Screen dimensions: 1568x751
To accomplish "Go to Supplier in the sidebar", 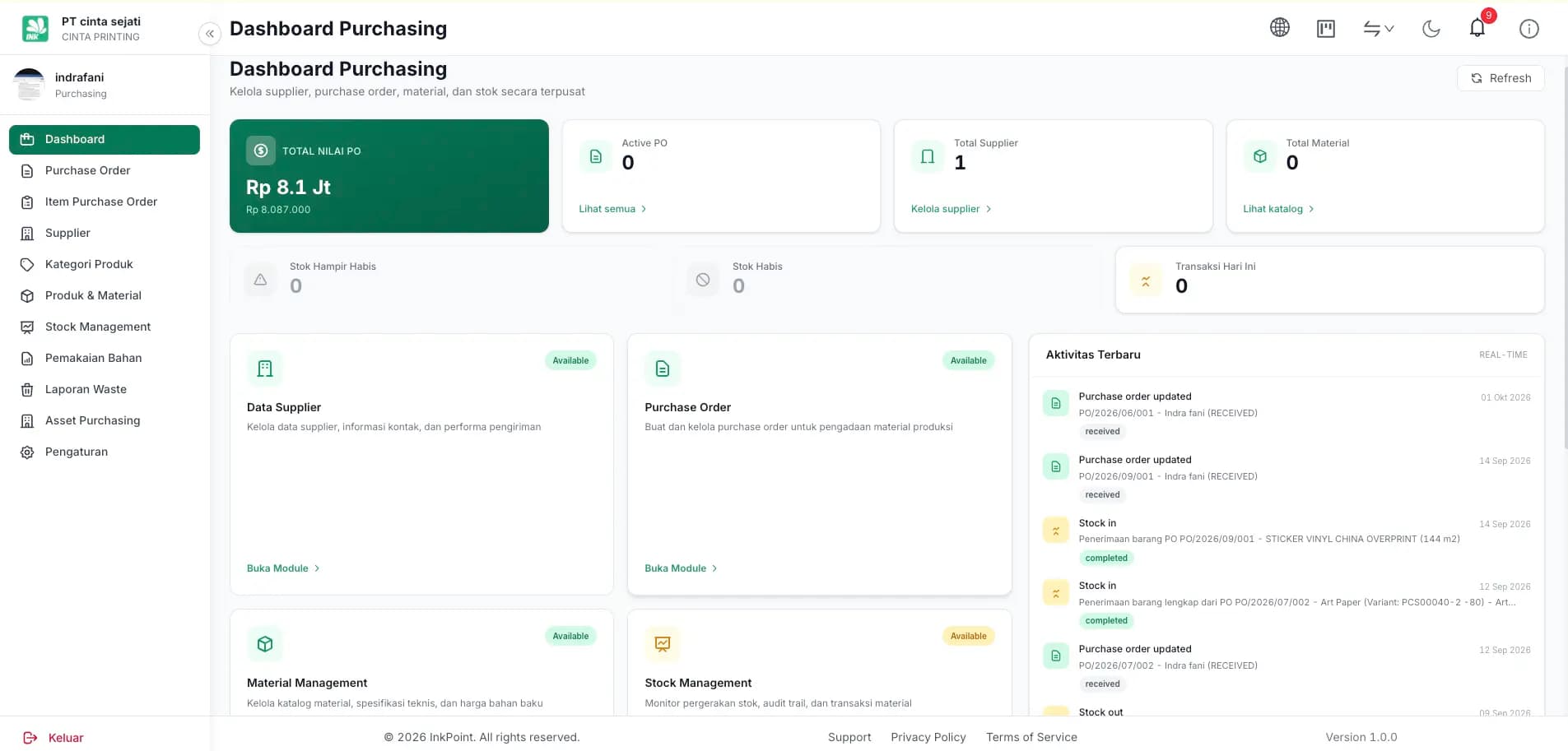I will point(105,233).
